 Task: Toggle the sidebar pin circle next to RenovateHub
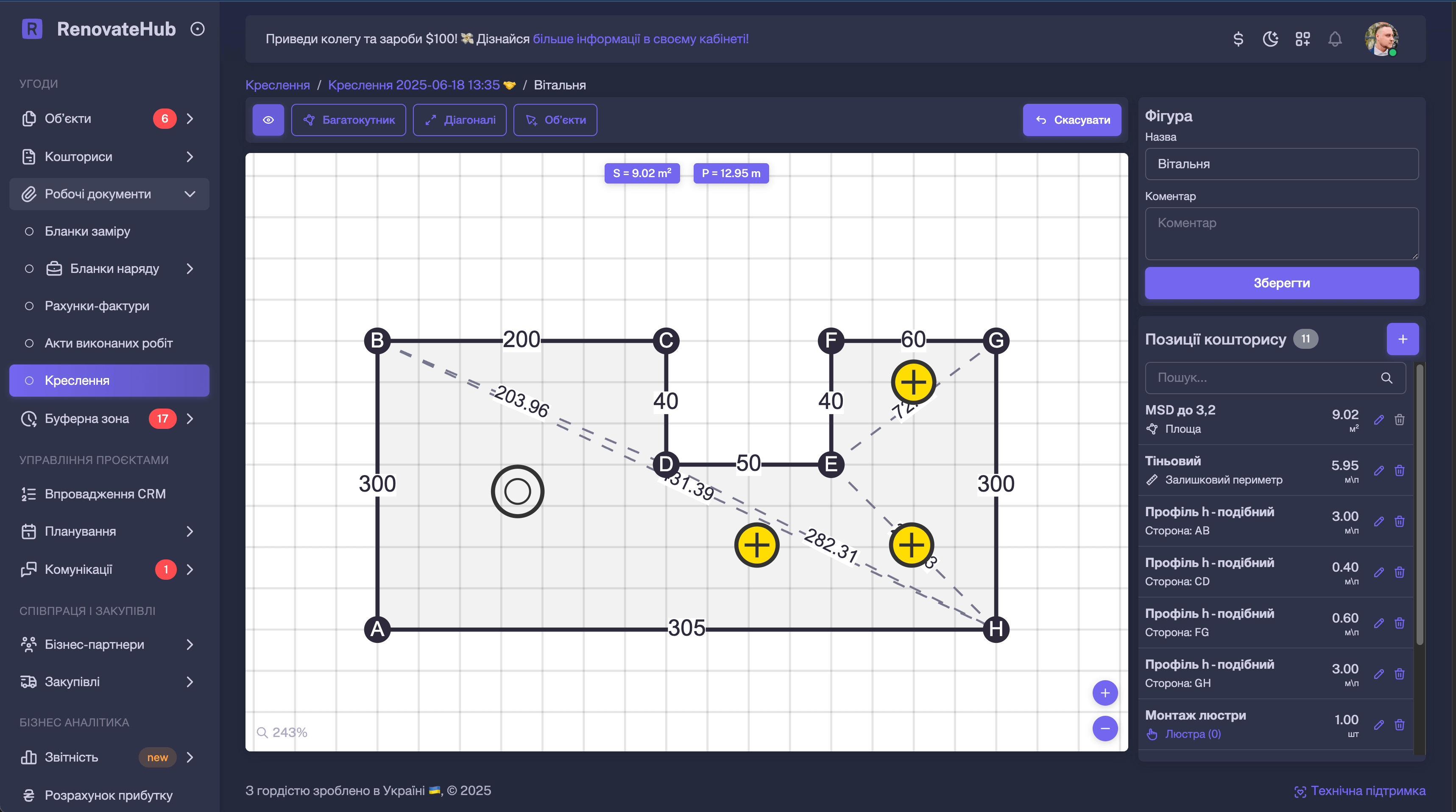[x=197, y=29]
